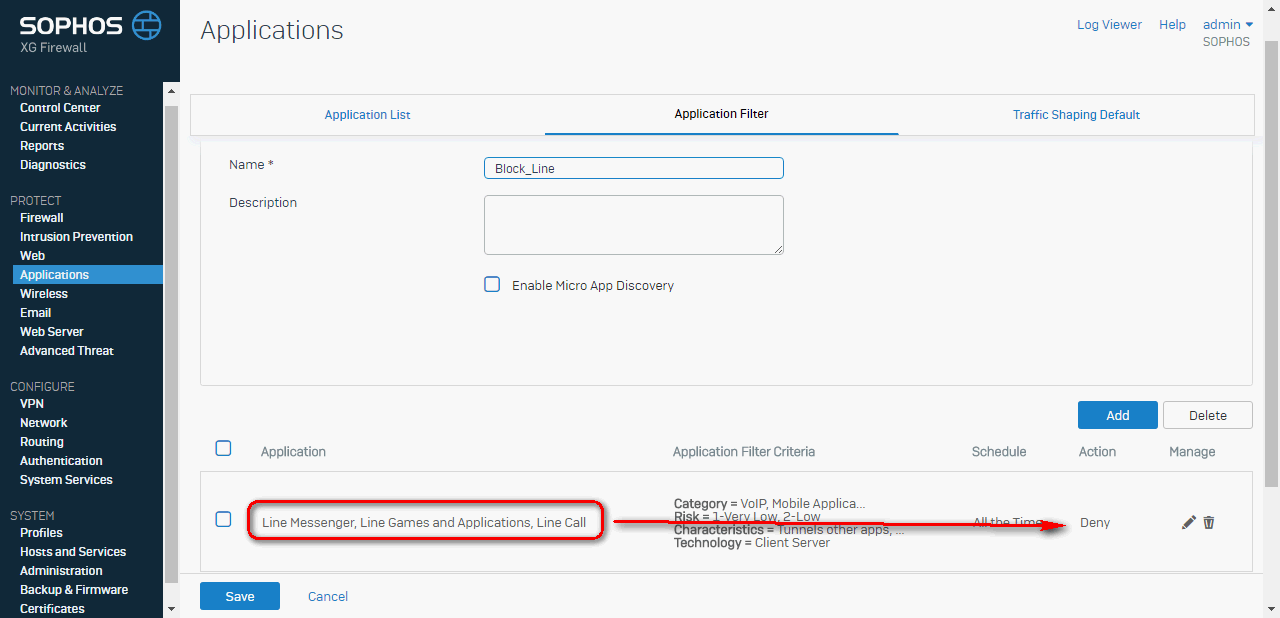Open the Wireless section
The width and height of the screenshot is (1280, 618).
(44, 294)
